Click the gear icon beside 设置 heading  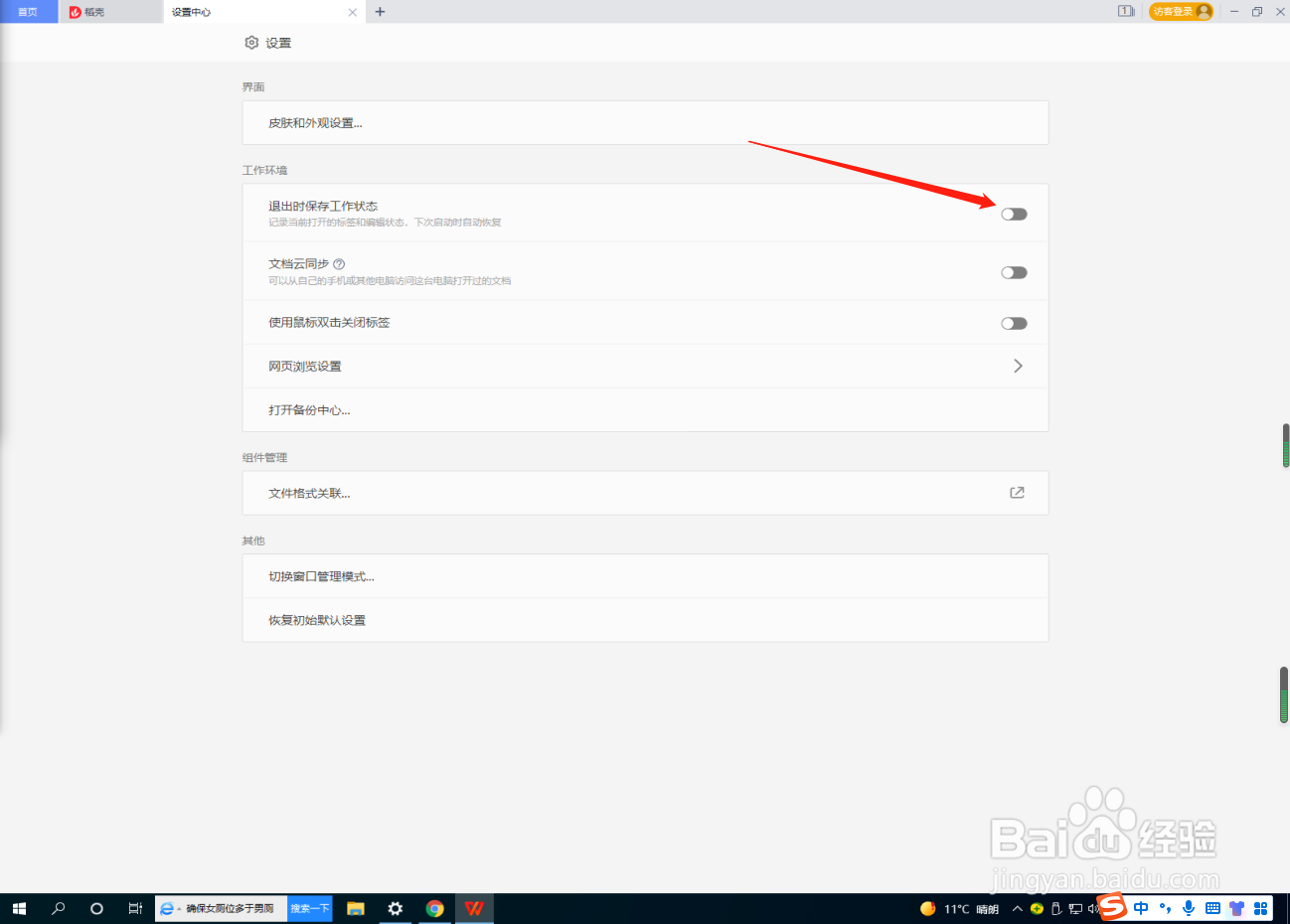[x=251, y=43]
